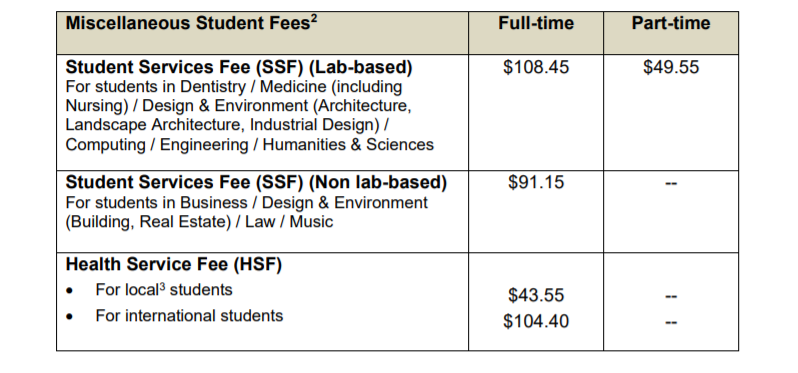The image size is (798, 373).
Task: Click the $49.55 part-time fee
Action: click(671, 67)
